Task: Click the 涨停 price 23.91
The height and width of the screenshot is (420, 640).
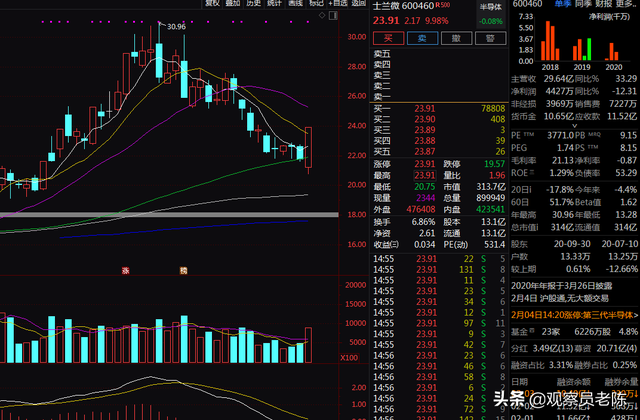Action: click(x=425, y=164)
